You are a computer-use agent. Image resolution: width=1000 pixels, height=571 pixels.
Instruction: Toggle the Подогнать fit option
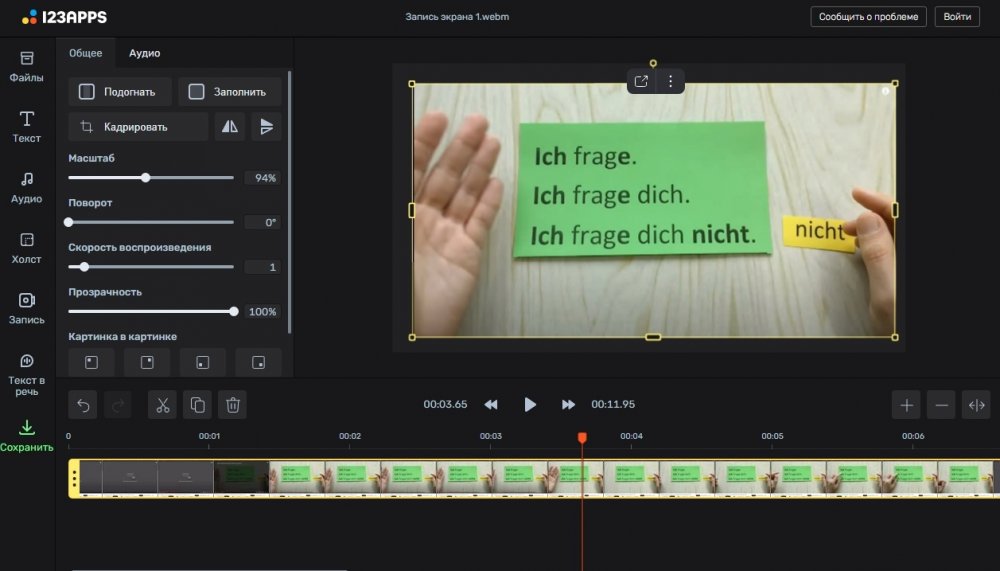(x=120, y=92)
